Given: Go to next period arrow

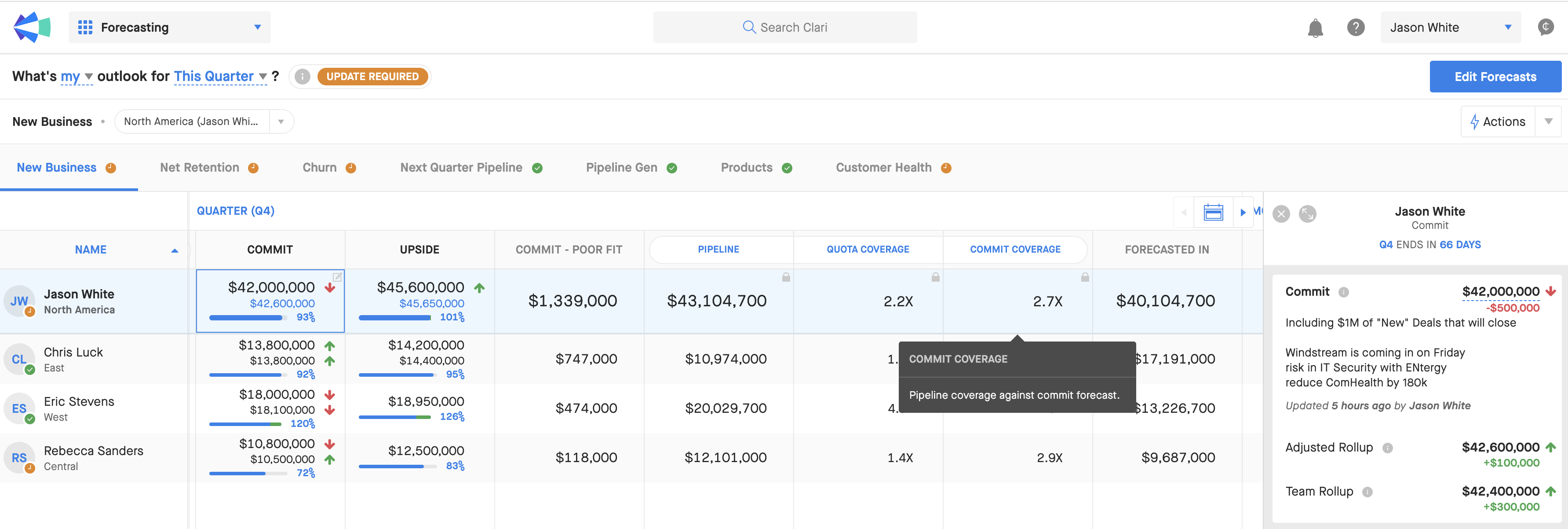Looking at the screenshot, I should coord(1243,213).
